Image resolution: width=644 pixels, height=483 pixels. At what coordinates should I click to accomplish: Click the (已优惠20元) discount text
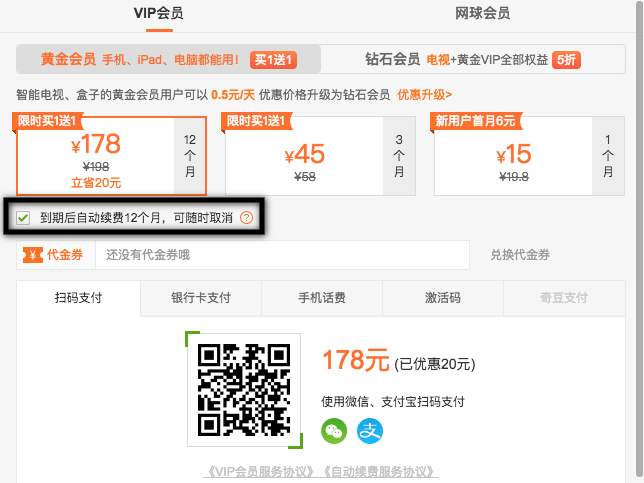pos(435,364)
